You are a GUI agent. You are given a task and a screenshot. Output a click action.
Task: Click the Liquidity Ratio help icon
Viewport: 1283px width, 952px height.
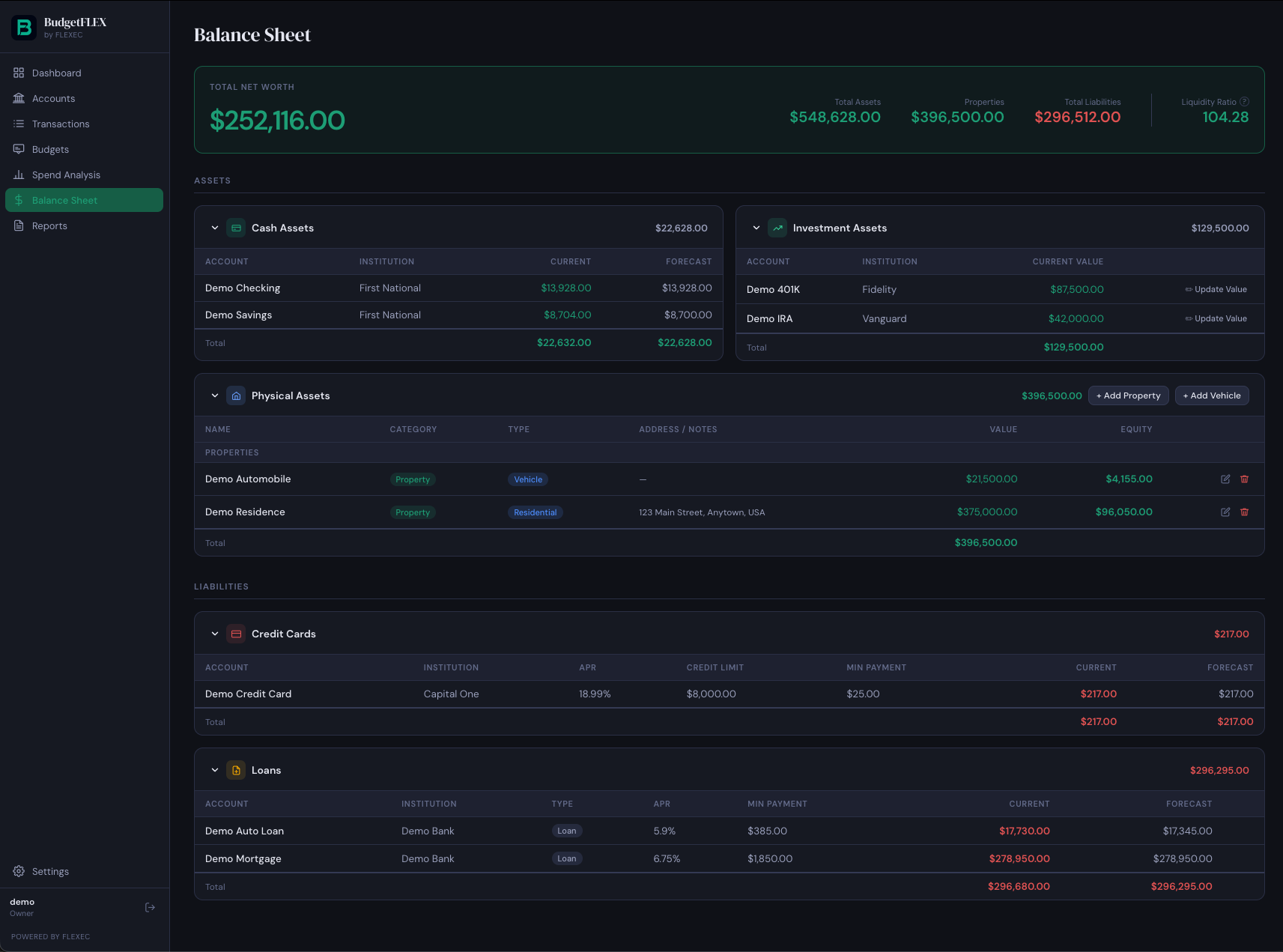1244,102
